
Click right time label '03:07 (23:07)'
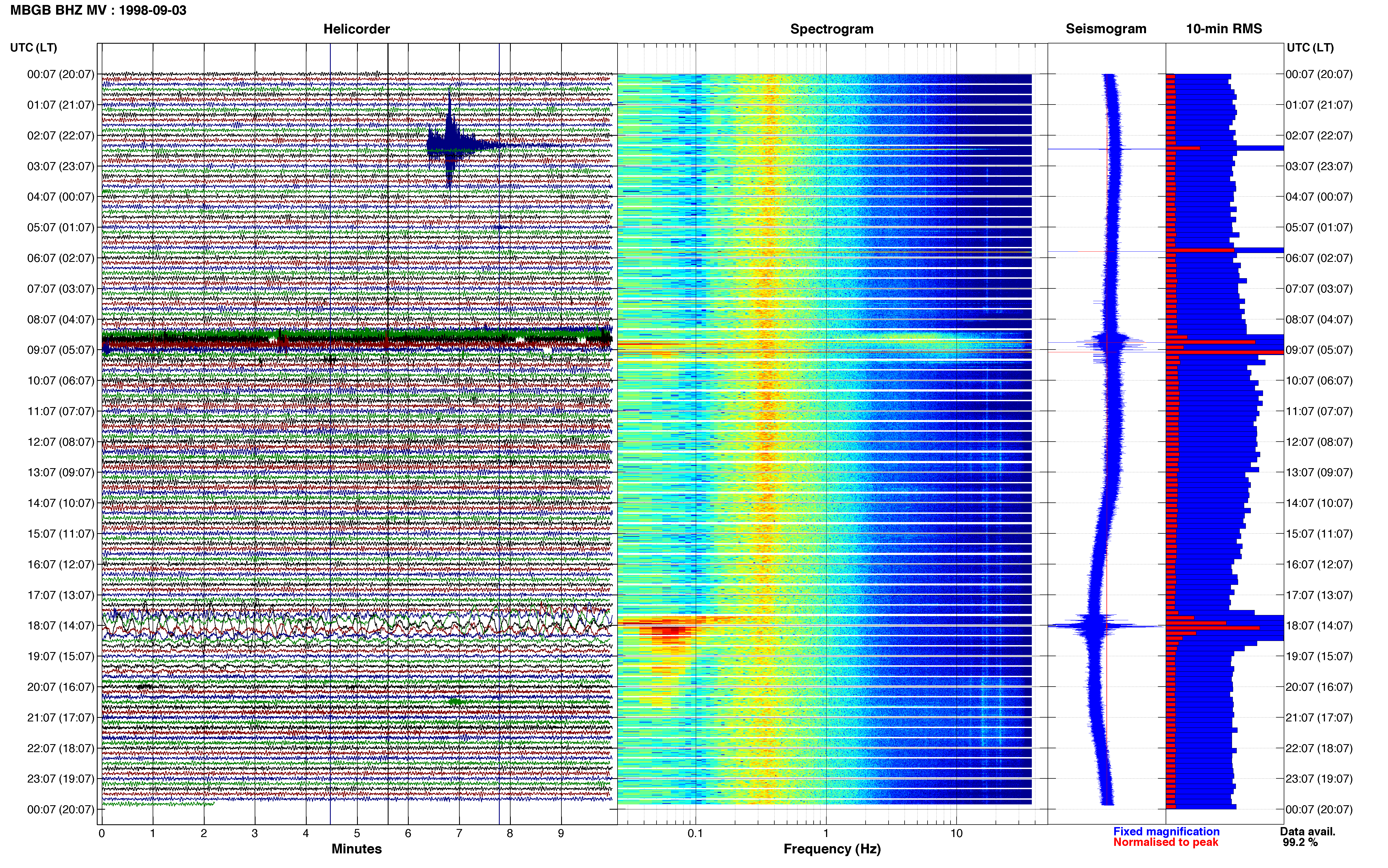(x=1319, y=166)
